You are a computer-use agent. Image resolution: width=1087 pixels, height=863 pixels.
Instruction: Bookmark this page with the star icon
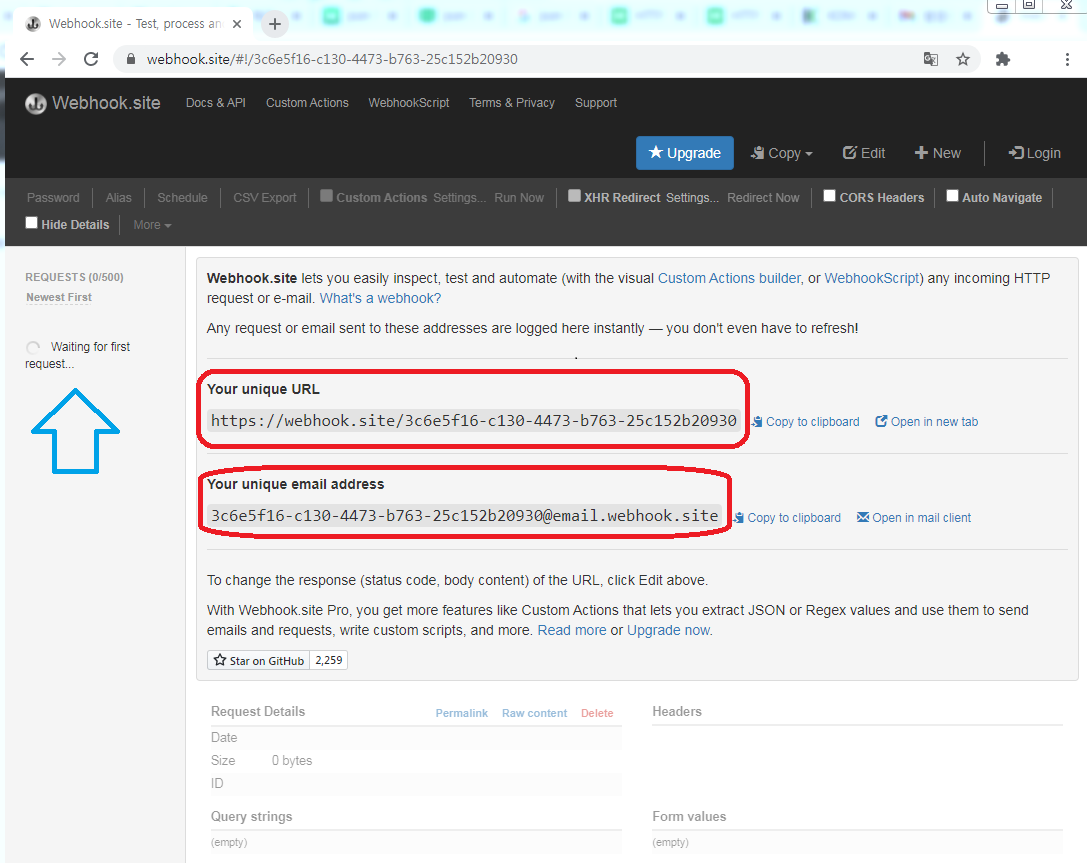point(963,60)
